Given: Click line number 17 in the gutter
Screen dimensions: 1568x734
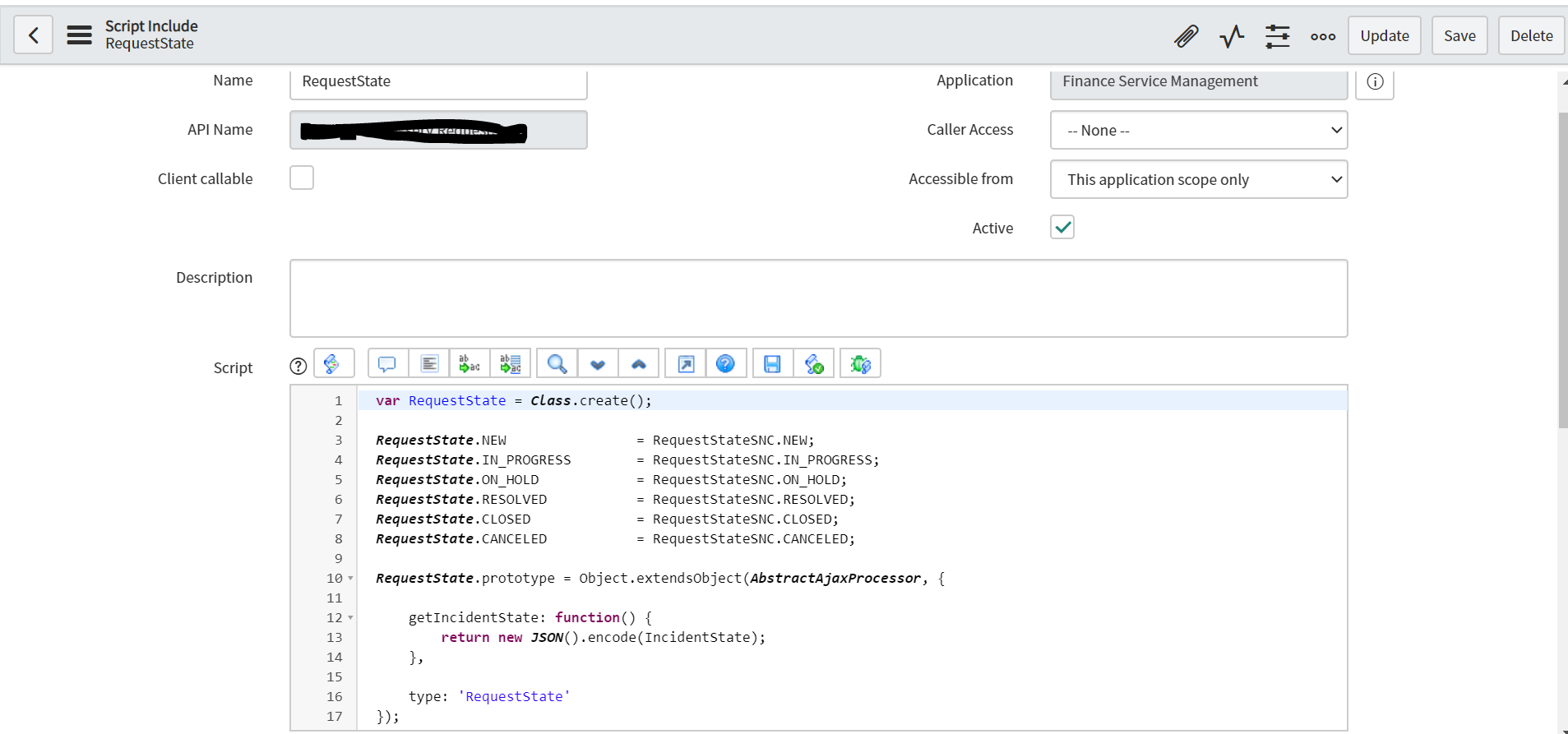Looking at the screenshot, I should 335,717.
